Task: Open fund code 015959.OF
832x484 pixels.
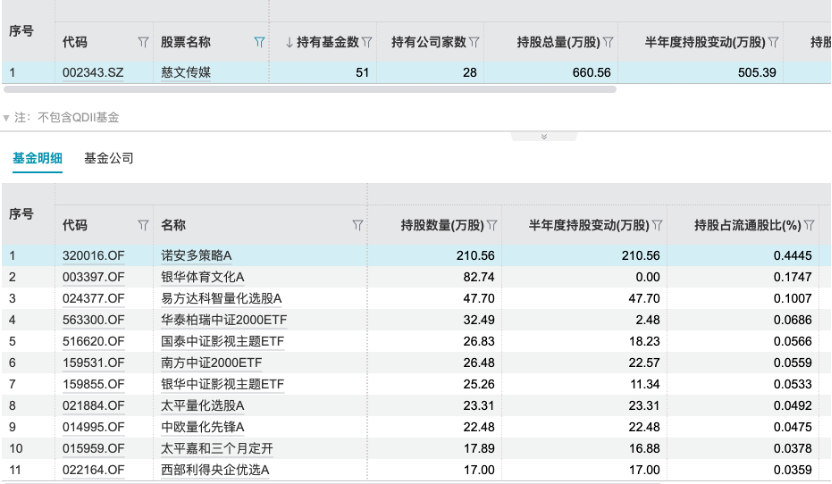Action: pyautogui.click(x=93, y=448)
